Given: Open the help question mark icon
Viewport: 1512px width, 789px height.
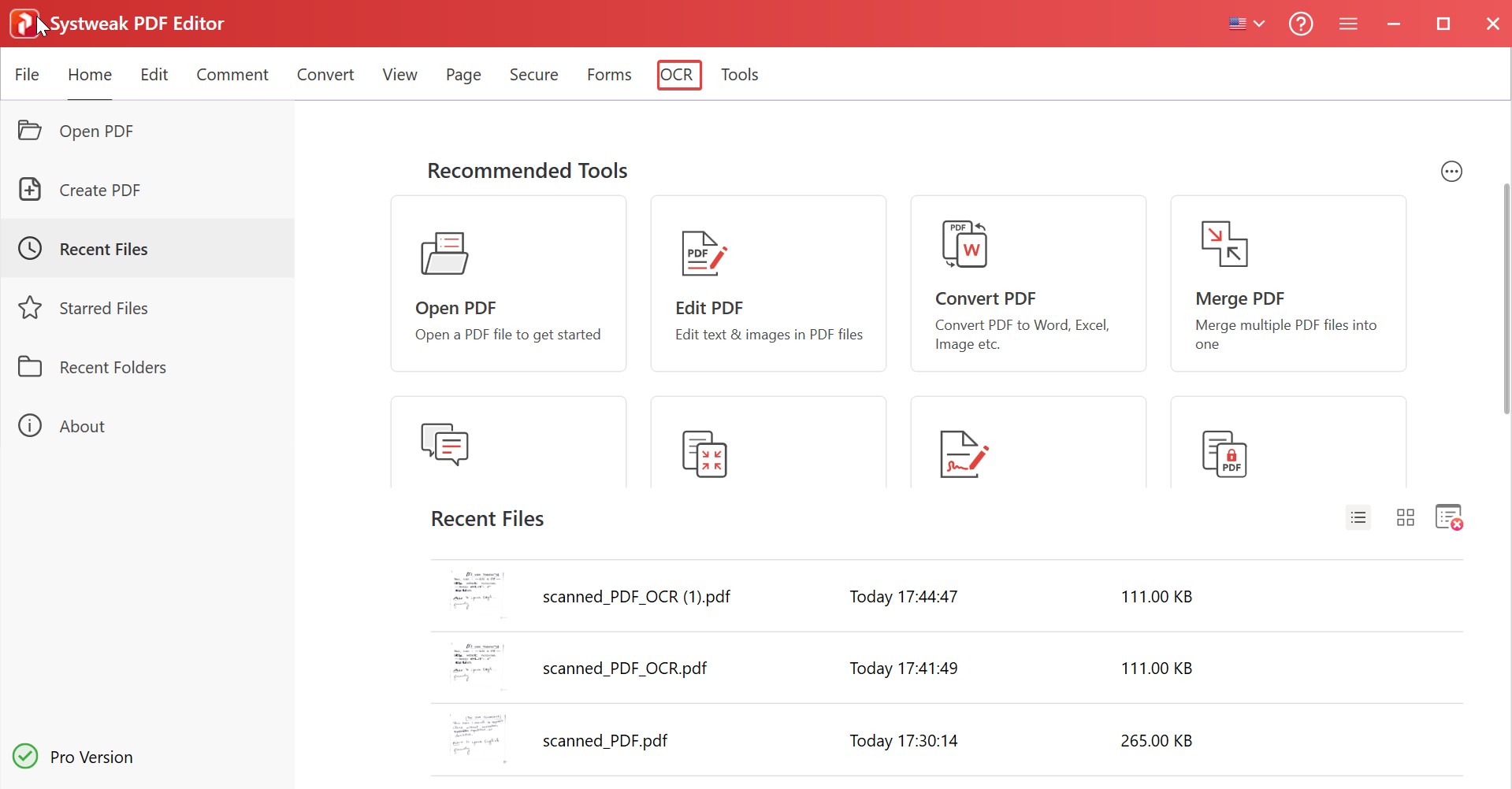Looking at the screenshot, I should click(1301, 24).
